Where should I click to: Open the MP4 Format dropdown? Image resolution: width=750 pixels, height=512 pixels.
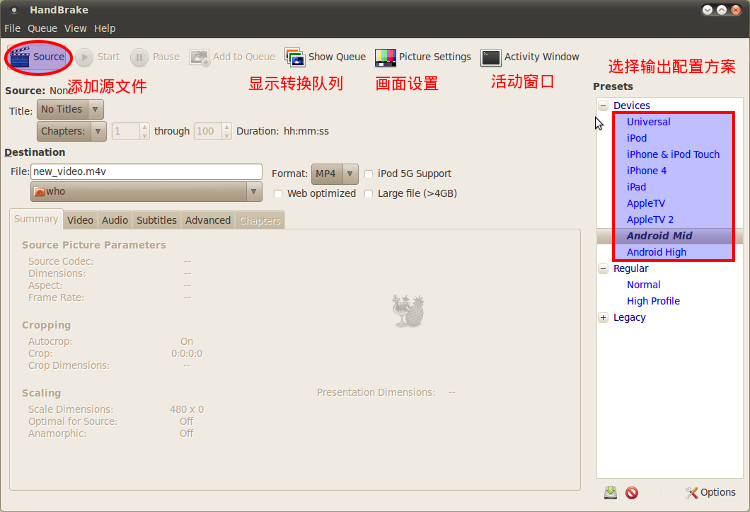(x=334, y=174)
